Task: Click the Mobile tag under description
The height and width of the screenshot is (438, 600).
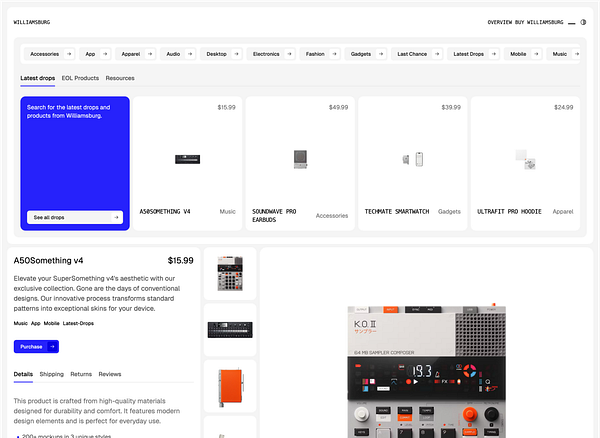Action: (51, 323)
